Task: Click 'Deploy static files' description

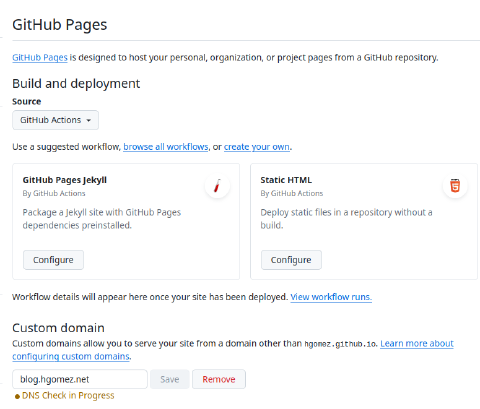Action: coord(346,219)
